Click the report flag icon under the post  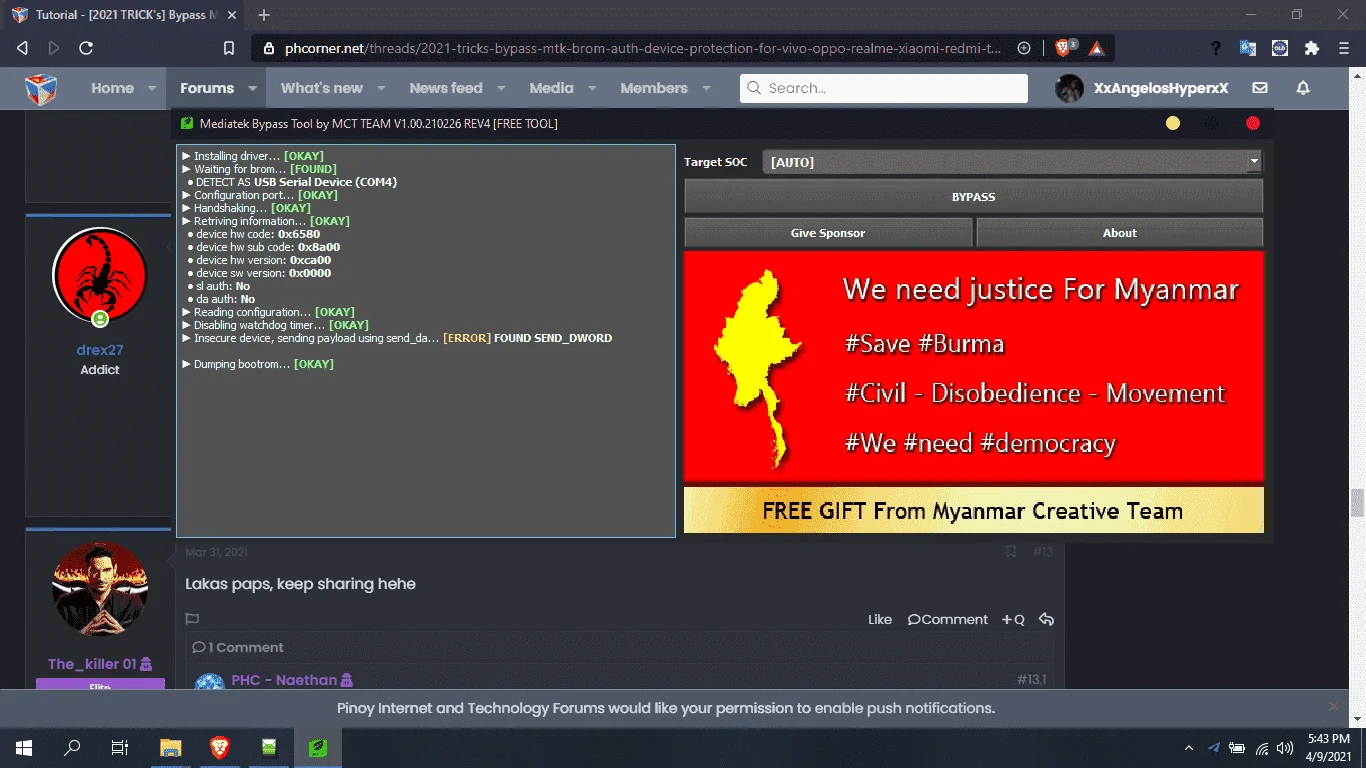click(x=192, y=620)
